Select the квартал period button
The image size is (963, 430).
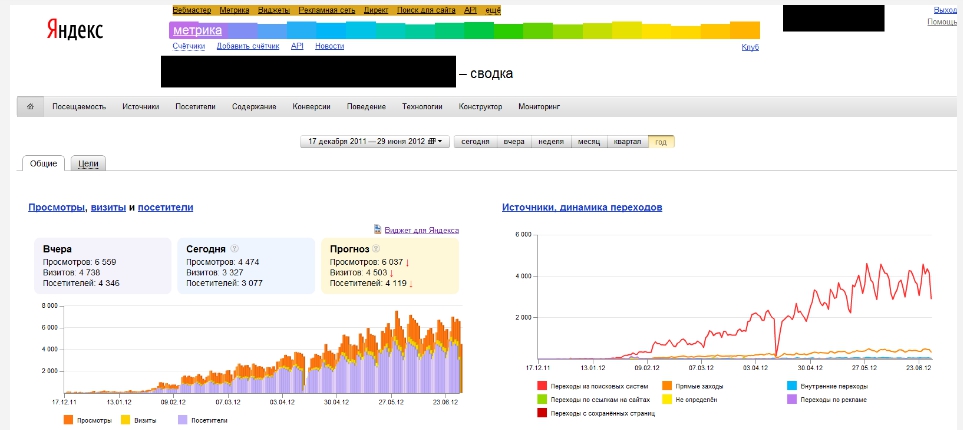point(628,142)
